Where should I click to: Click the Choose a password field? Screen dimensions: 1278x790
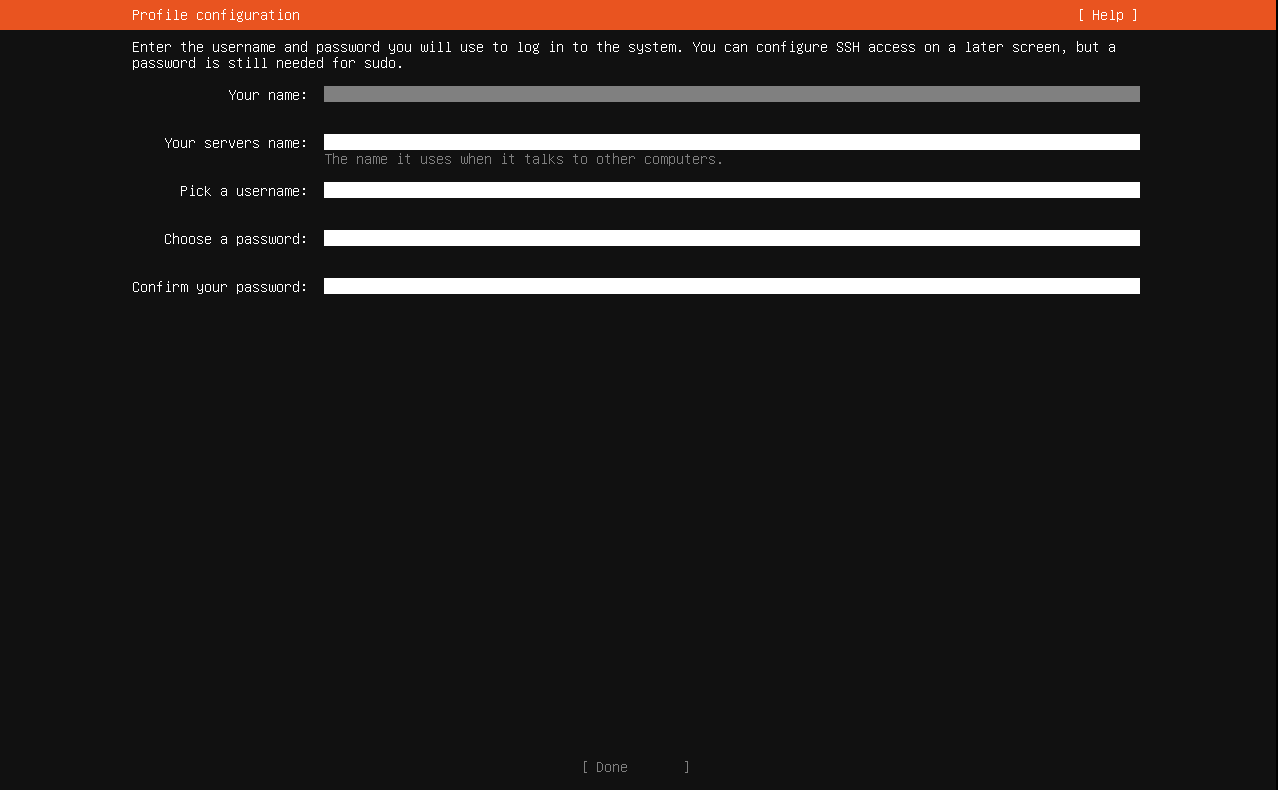click(732, 238)
